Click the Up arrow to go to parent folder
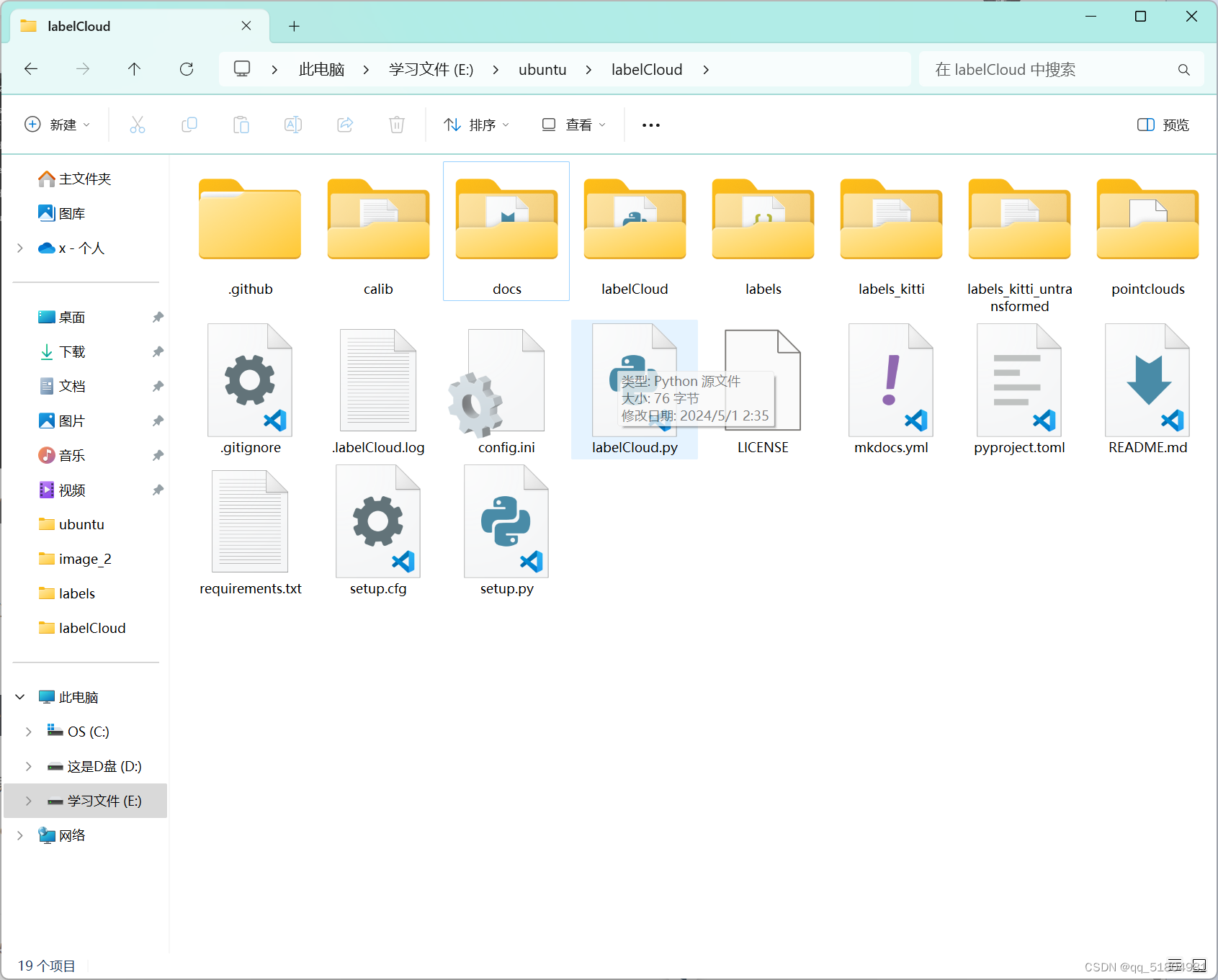 pos(134,68)
